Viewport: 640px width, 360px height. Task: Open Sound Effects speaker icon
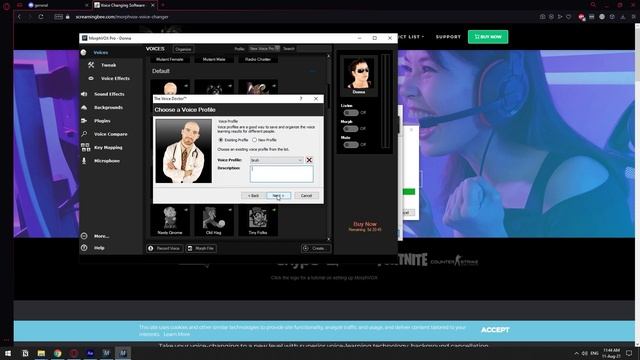[x=84, y=94]
